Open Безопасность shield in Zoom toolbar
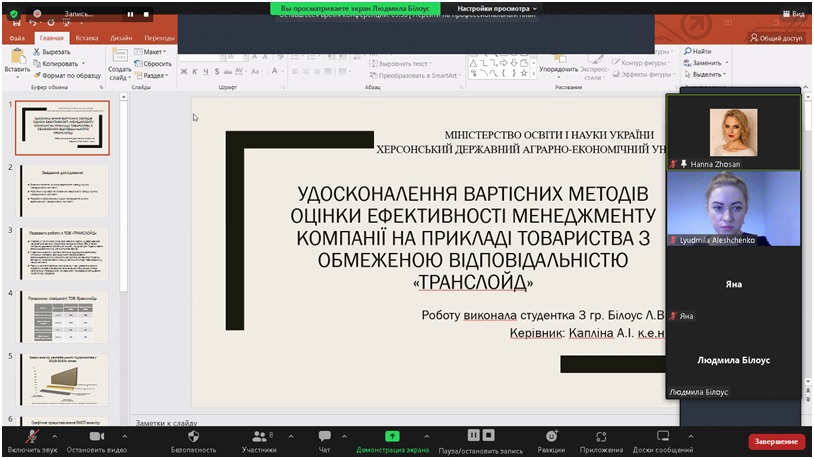814x459 pixels. (x=193, y=441)
